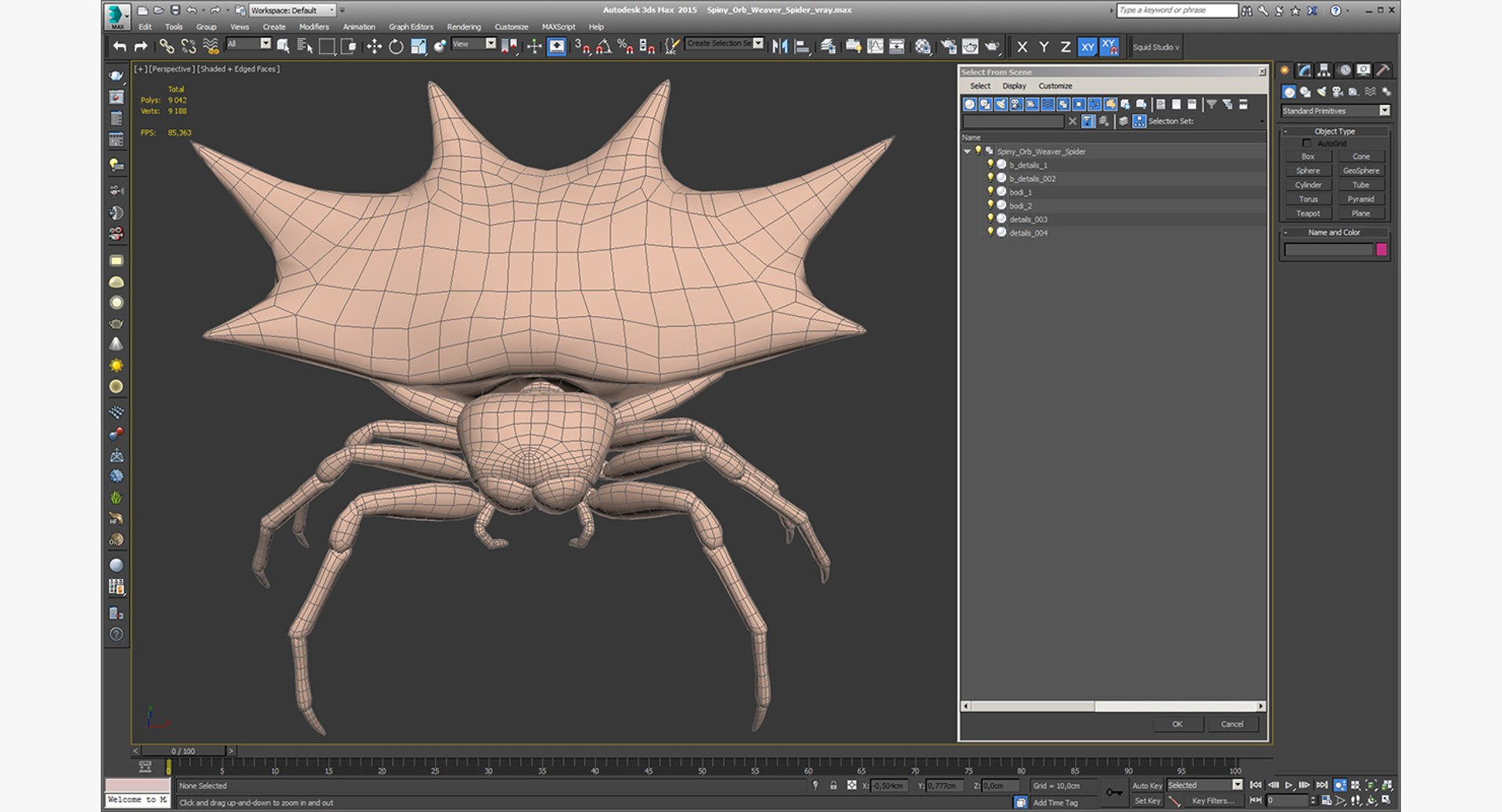Switch to Hierarchy command panel tab
The width and height of the screenshot is (1502, 812).
(1324, 70)
